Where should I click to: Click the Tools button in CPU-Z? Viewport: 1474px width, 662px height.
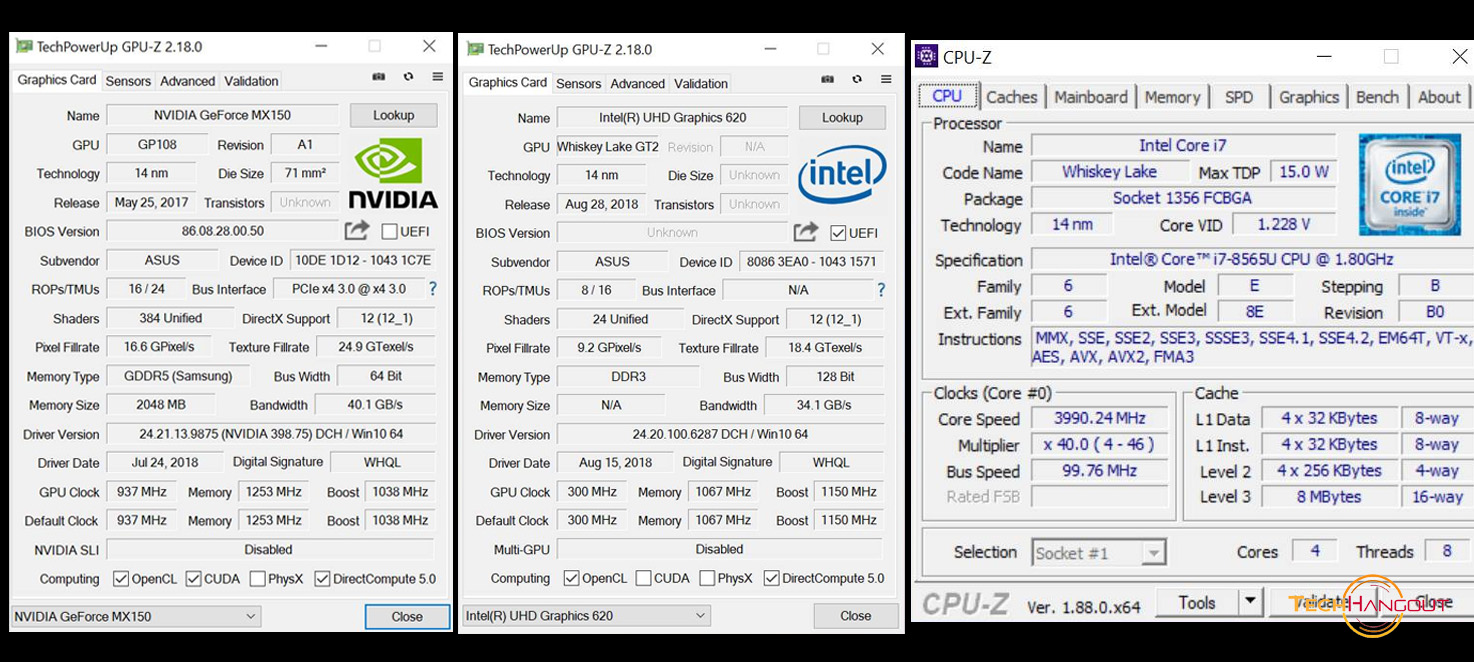coord(1197,602)
